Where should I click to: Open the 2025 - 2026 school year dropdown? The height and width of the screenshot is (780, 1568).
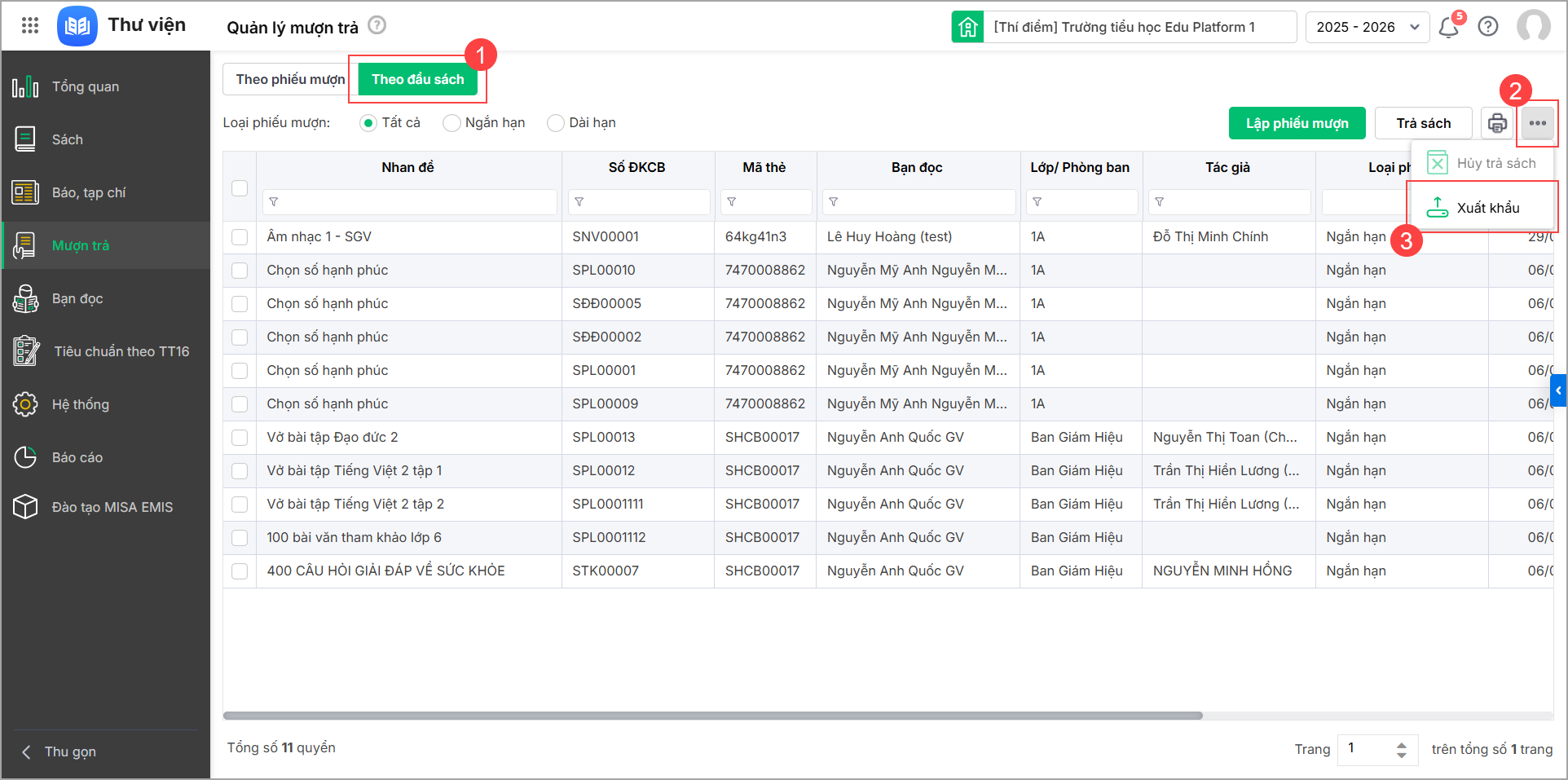pyautogui.click(x=1368, y=27)
